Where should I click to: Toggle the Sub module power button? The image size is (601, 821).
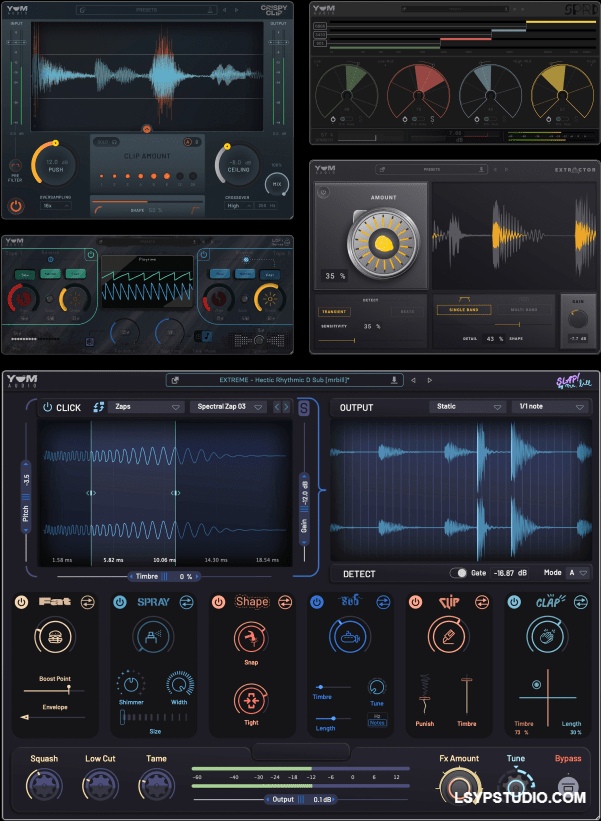pyautogui.click(x=317, y=602)
